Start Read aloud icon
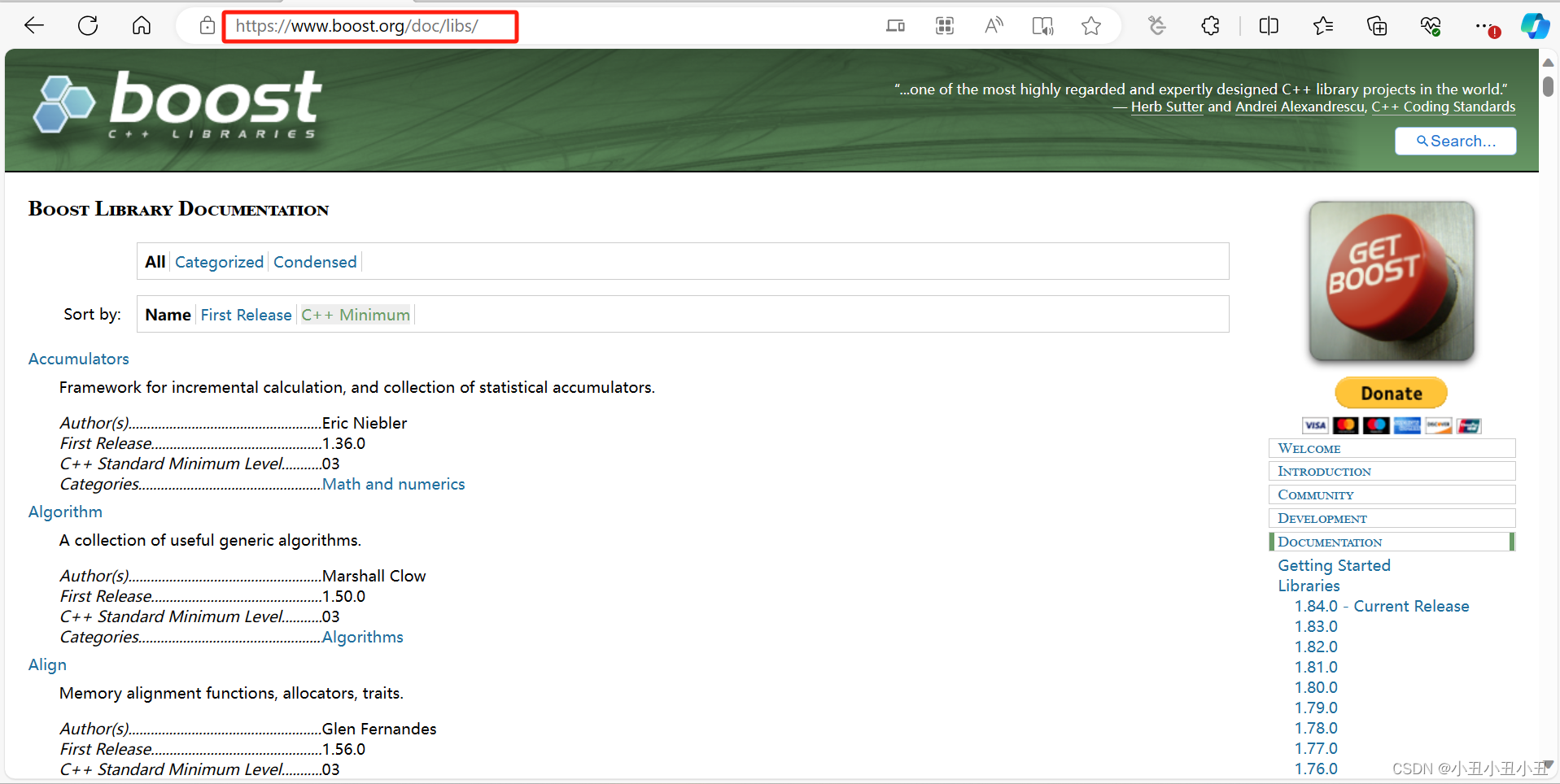This screenshot has height=784, width=1560. 994,26
